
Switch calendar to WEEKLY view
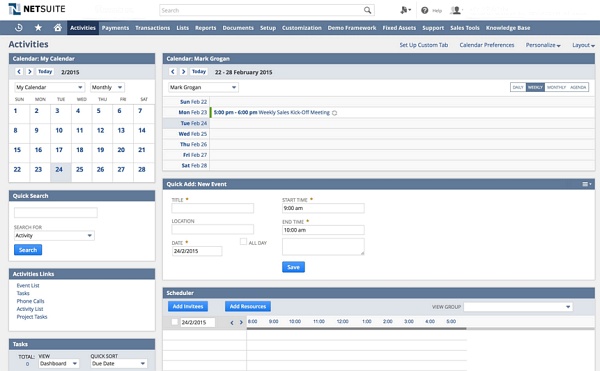click(535, 87)
